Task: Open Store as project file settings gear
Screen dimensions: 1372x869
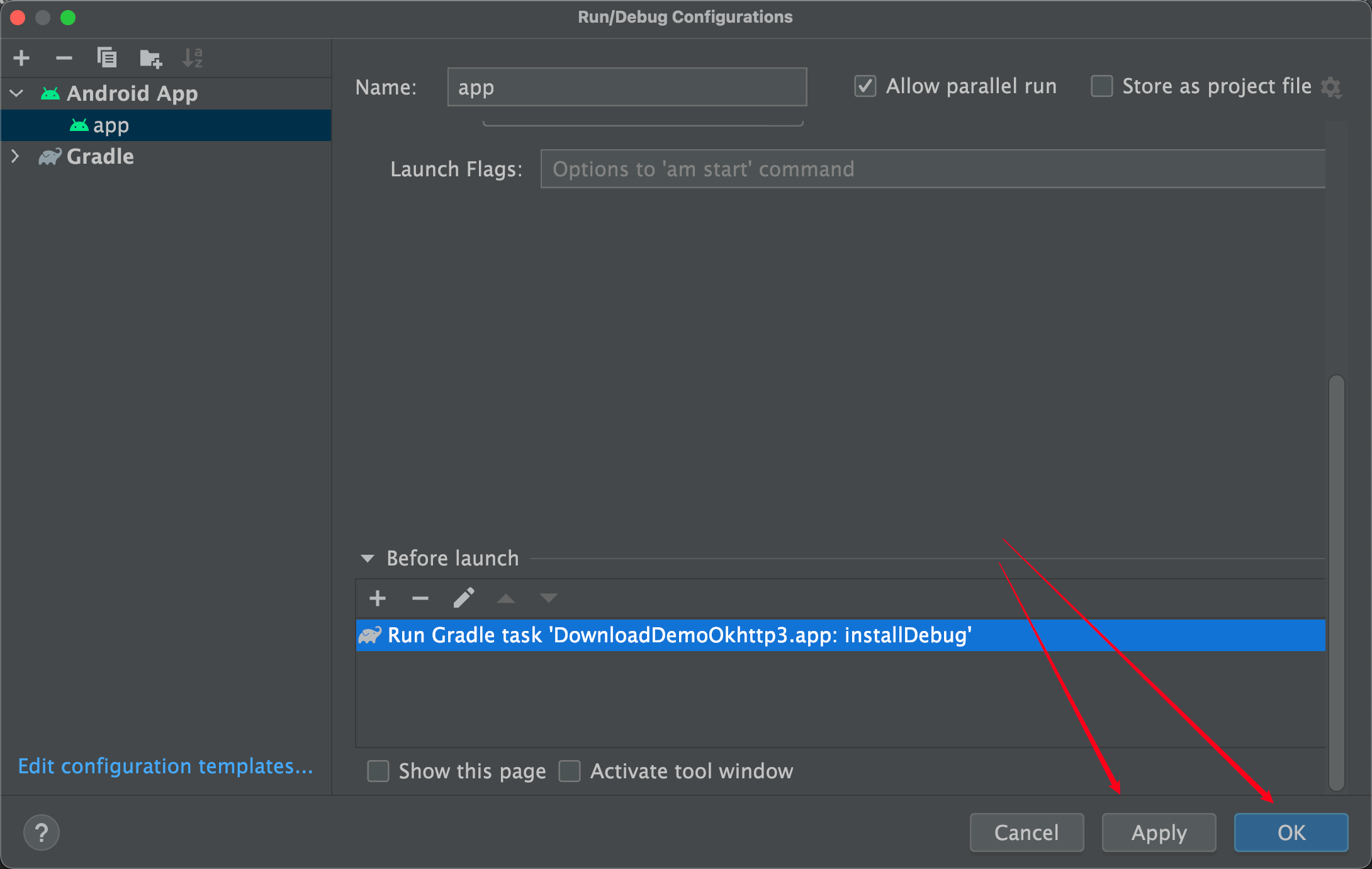Action: coord(1330,87)
